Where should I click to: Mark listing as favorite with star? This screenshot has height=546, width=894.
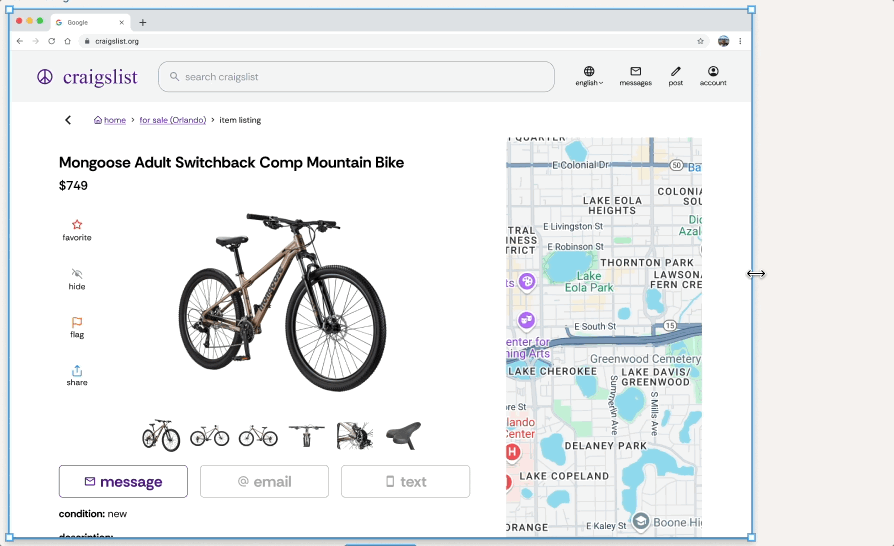[77, 230]
